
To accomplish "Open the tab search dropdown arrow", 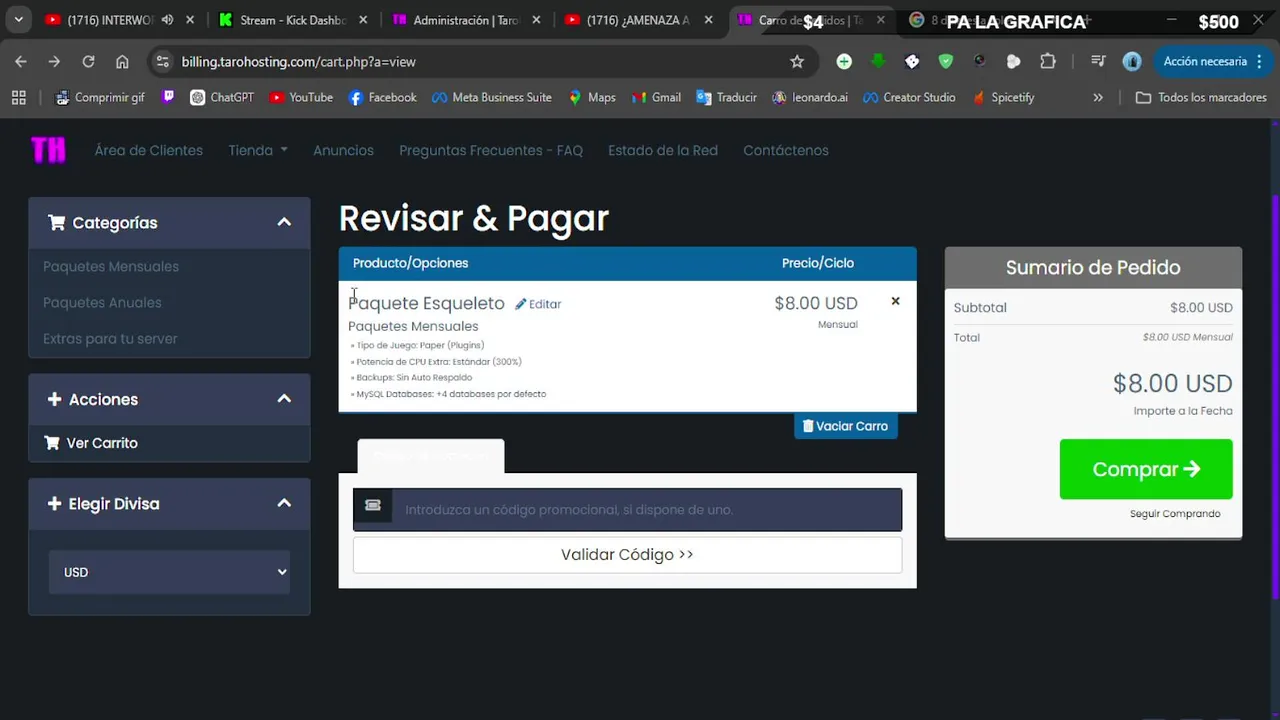I will (18, 20).
